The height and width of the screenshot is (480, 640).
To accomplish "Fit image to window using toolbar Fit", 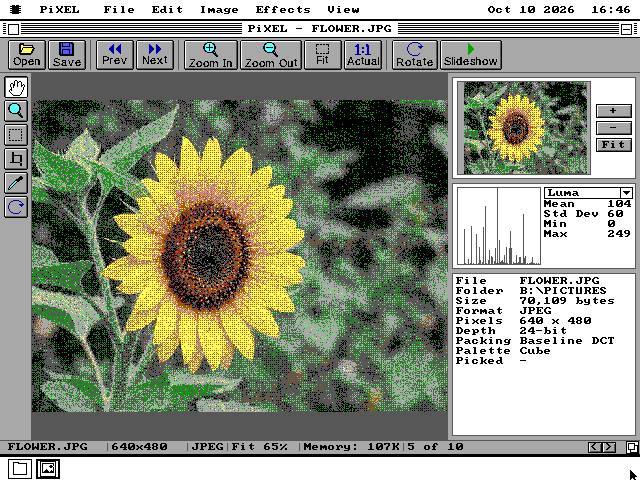I will click(322, 55).
